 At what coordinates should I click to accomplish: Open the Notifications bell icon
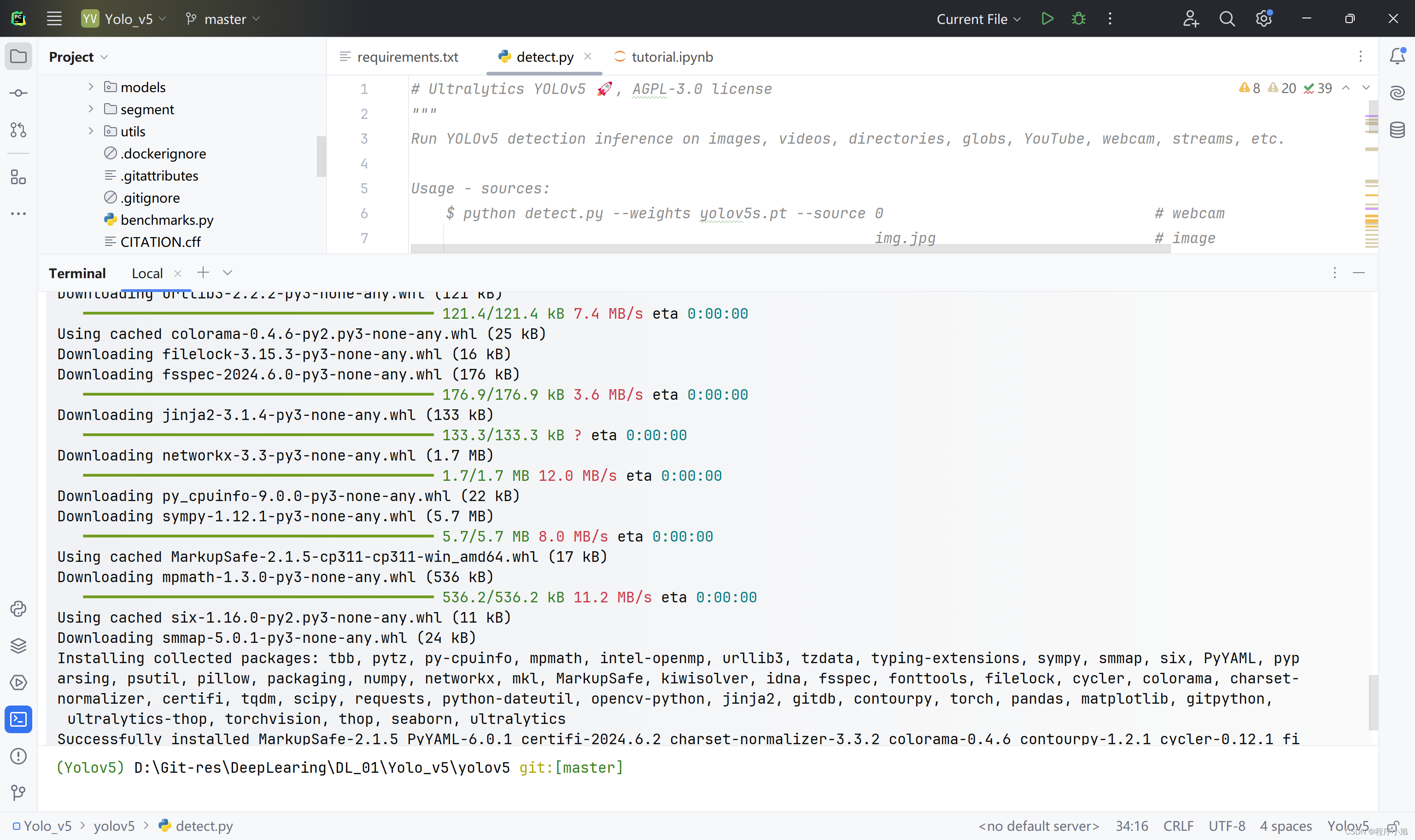(x=1397, y=56)
